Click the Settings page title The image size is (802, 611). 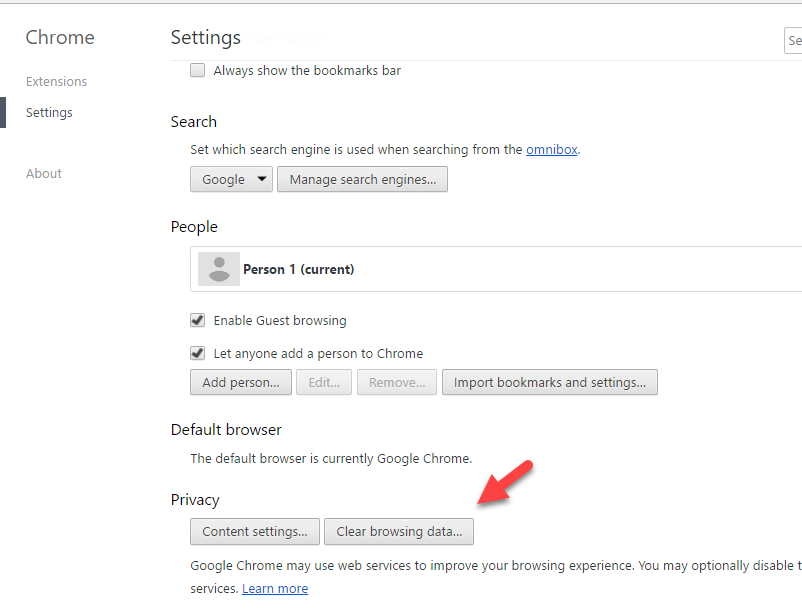(x=206, y=38)
